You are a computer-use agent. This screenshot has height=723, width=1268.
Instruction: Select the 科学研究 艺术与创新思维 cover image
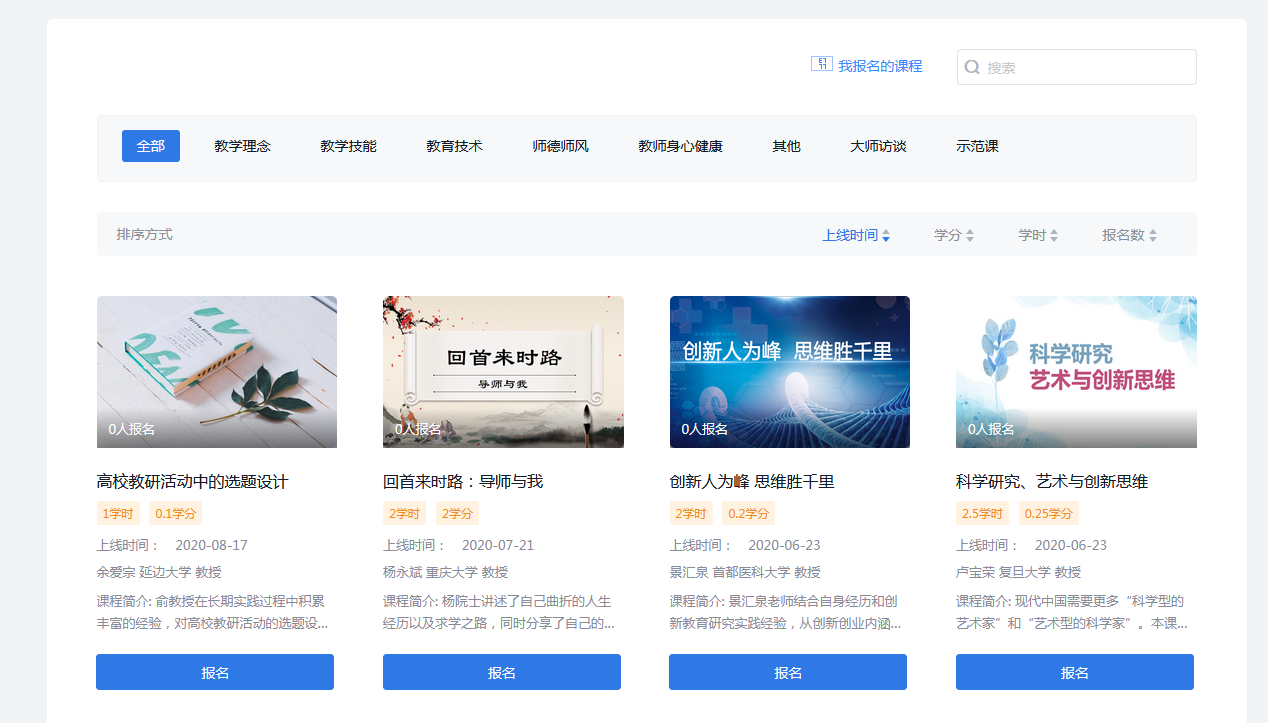[1076, 372]
